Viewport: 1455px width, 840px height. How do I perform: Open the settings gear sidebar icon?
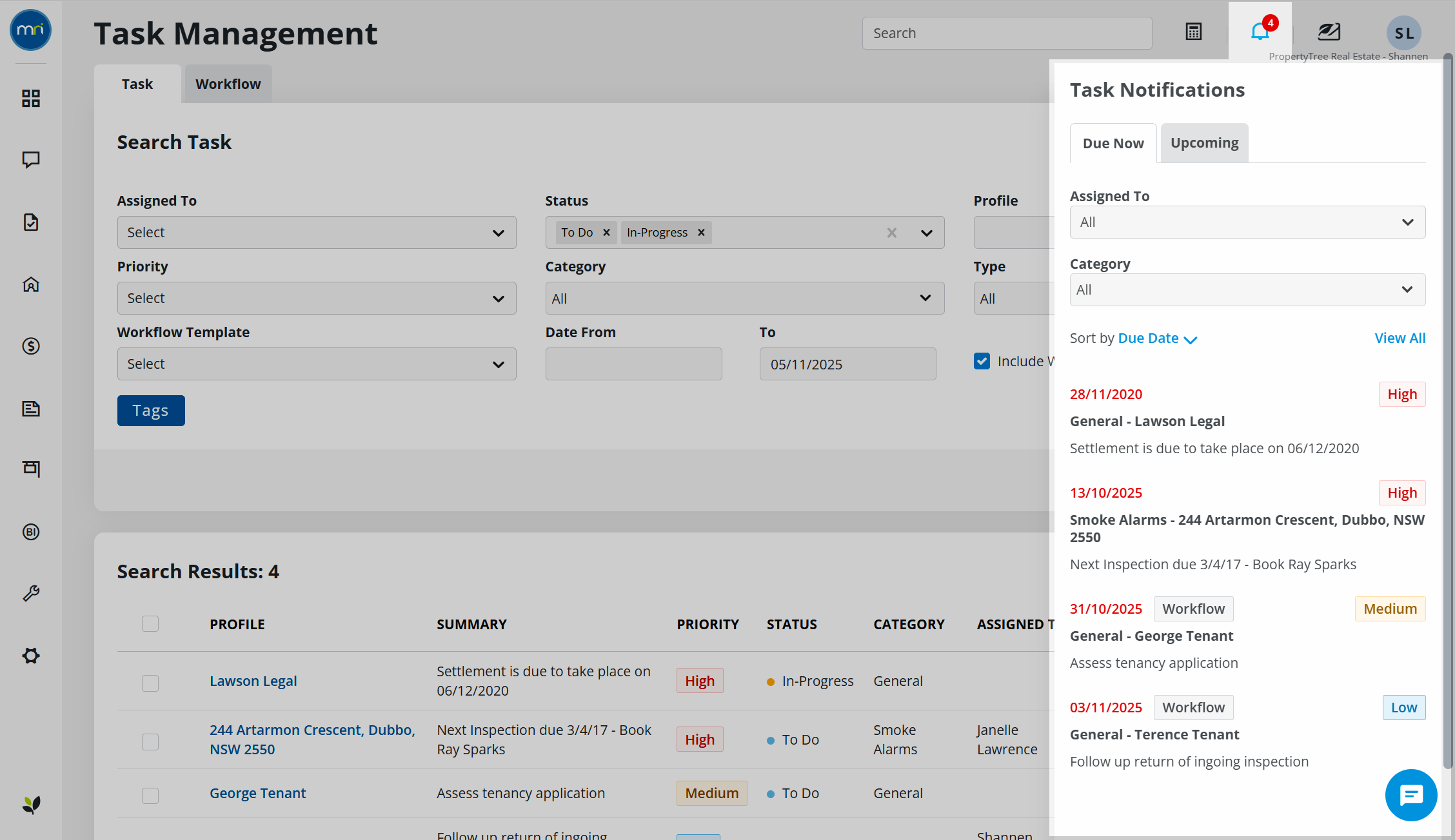point(31,656)
